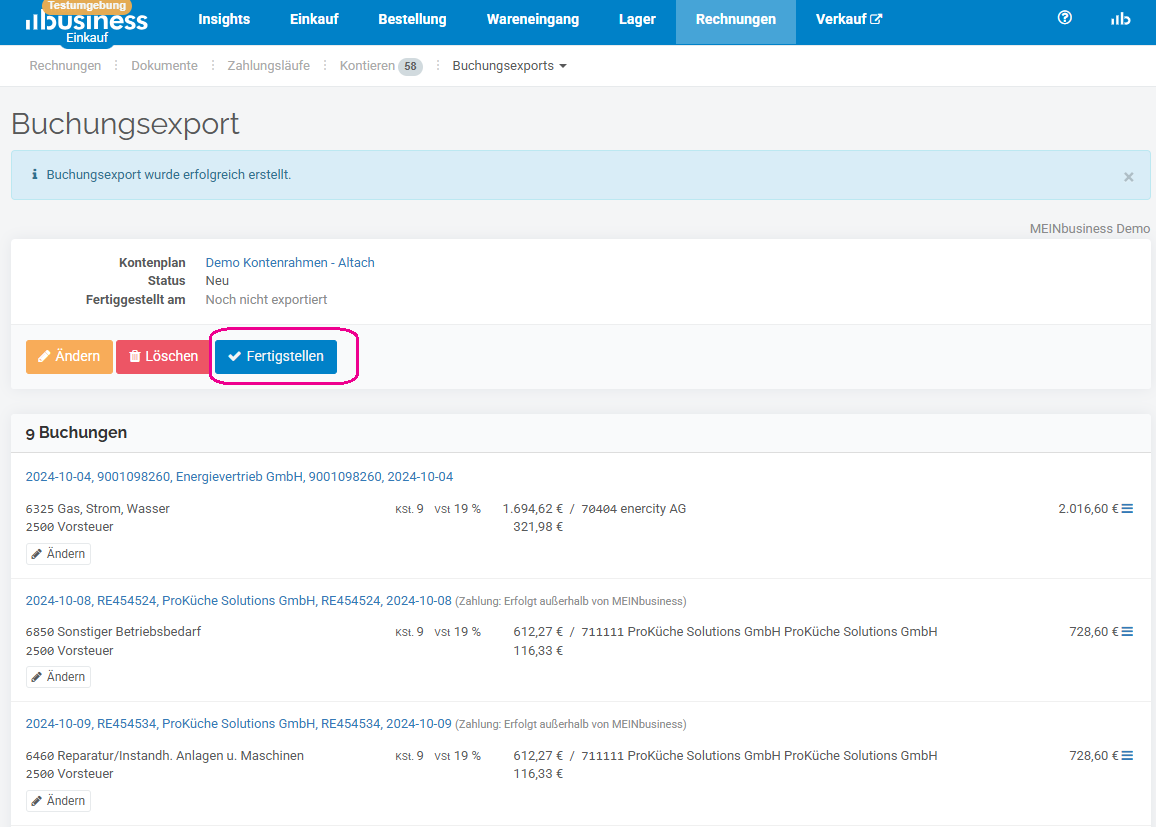Open the Einkauf menu

coord(314,19)
